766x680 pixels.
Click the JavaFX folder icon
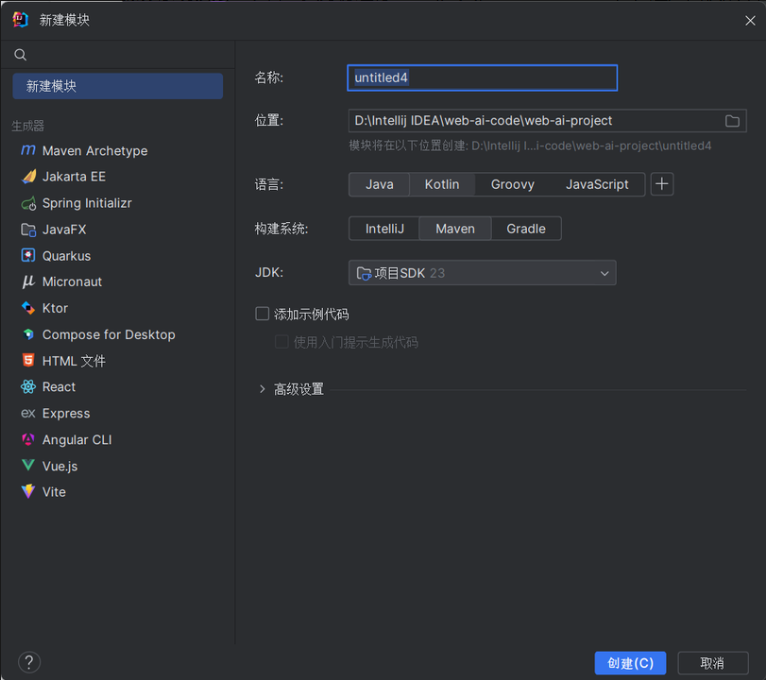[28, 230]
